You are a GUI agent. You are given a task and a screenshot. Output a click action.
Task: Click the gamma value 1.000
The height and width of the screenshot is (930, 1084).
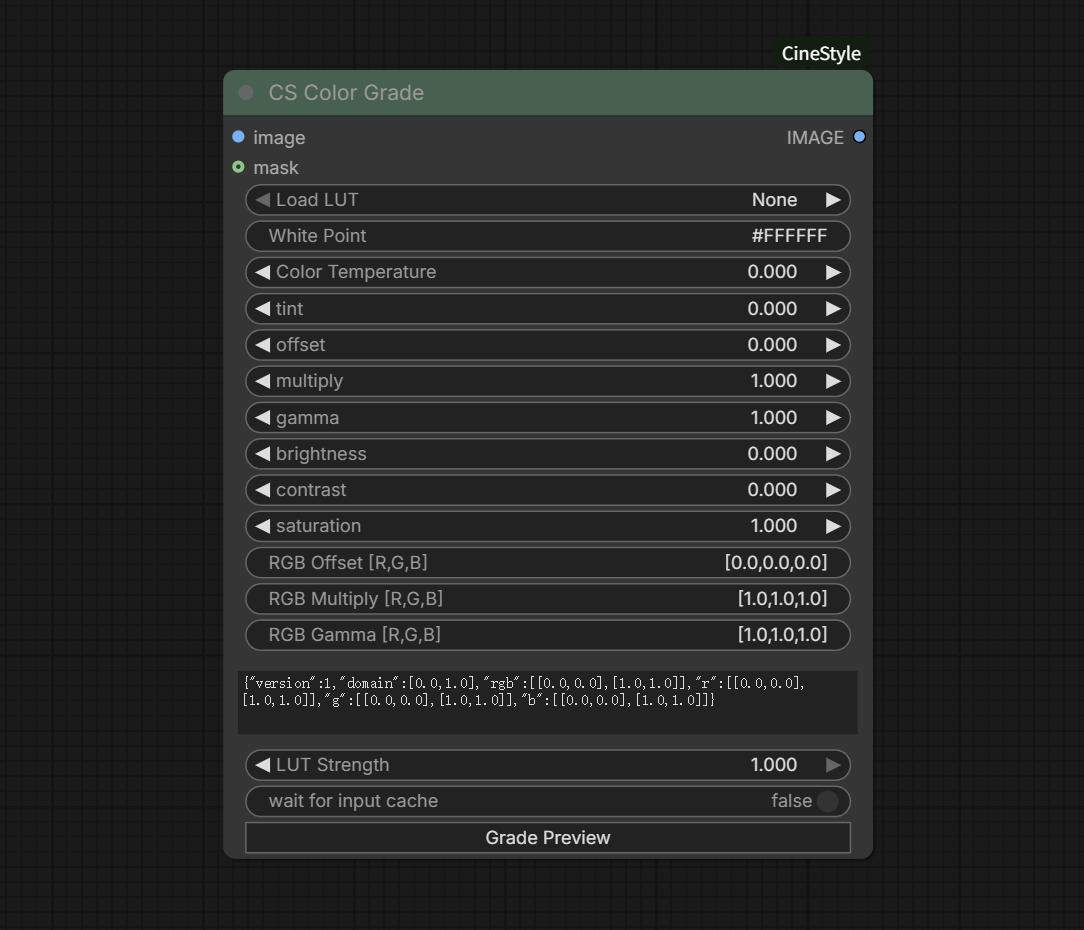774,418
